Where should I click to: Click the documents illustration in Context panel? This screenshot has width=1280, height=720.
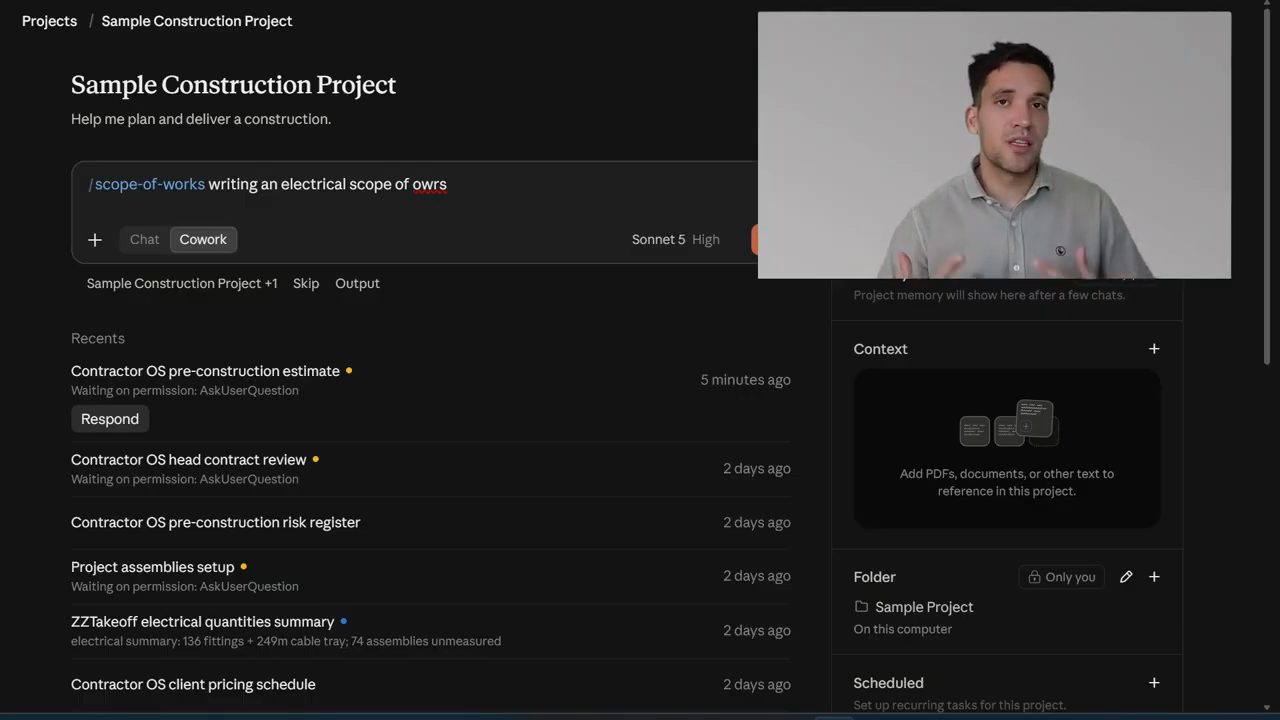tap(1007, 423)
